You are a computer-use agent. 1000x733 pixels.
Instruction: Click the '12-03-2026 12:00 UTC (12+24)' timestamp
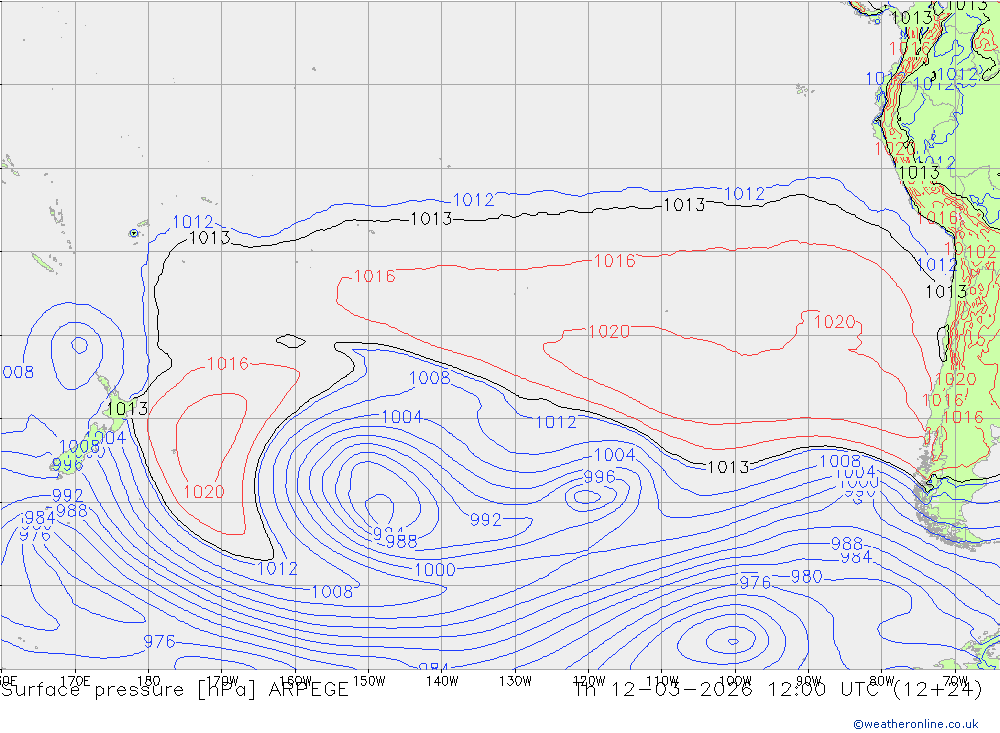click(x=796, y=690)
